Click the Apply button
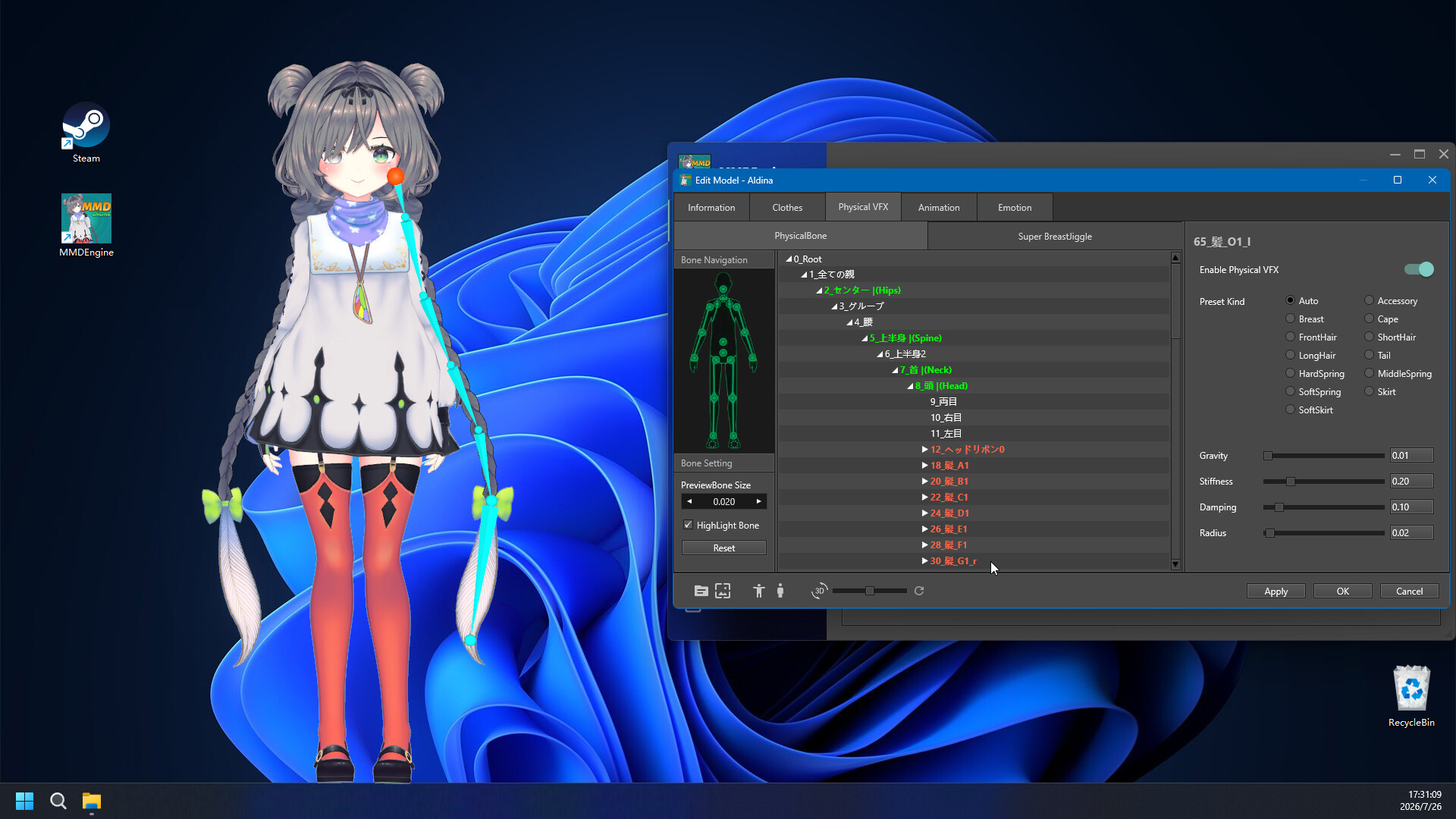 [1276, 591]
